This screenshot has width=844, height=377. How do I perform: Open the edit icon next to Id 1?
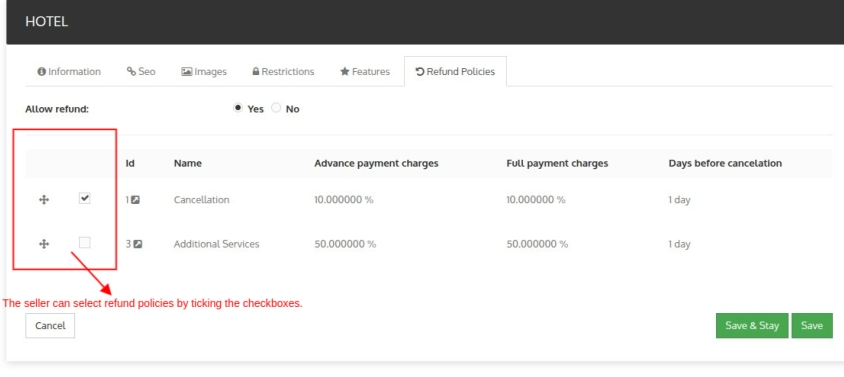(x=136, y=200)
